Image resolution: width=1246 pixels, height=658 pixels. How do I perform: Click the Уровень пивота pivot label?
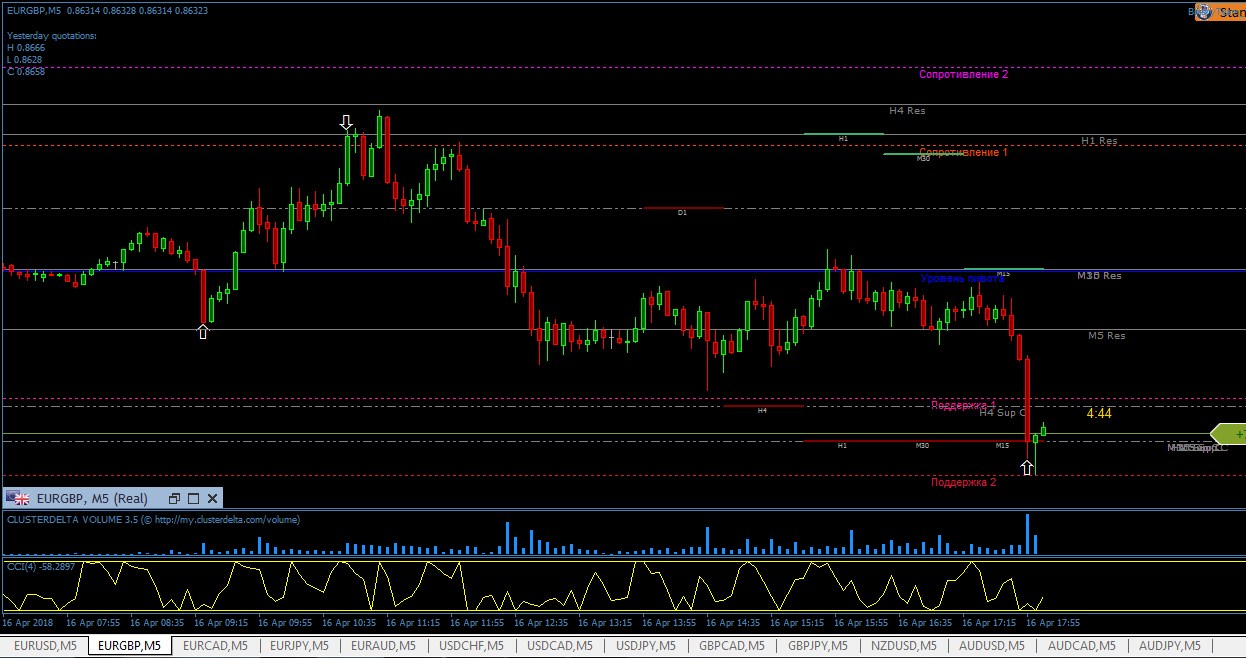click(962, 277)
